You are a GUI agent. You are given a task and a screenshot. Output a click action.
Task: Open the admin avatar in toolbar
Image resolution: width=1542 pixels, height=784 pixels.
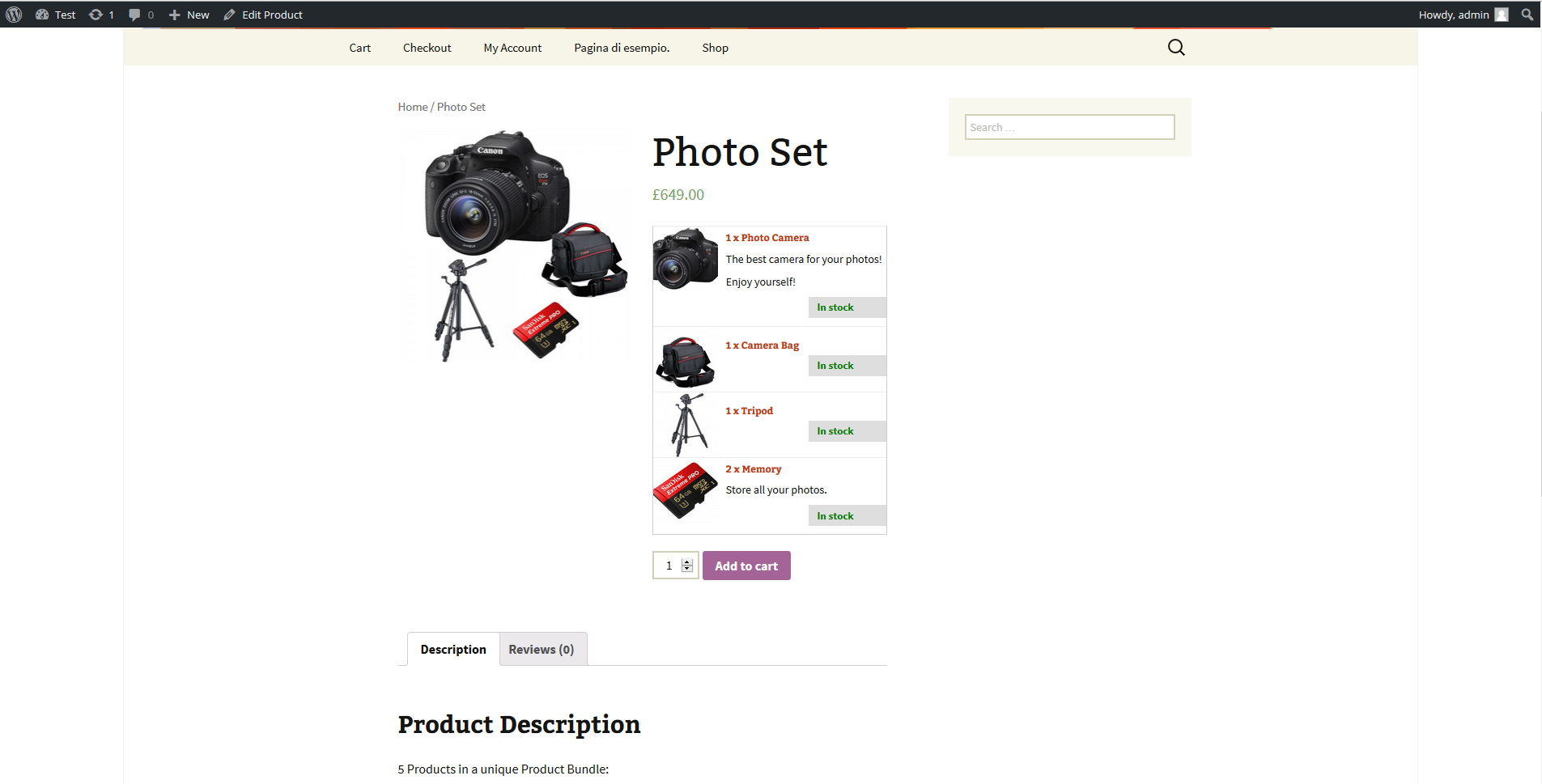pos(1502,15)
